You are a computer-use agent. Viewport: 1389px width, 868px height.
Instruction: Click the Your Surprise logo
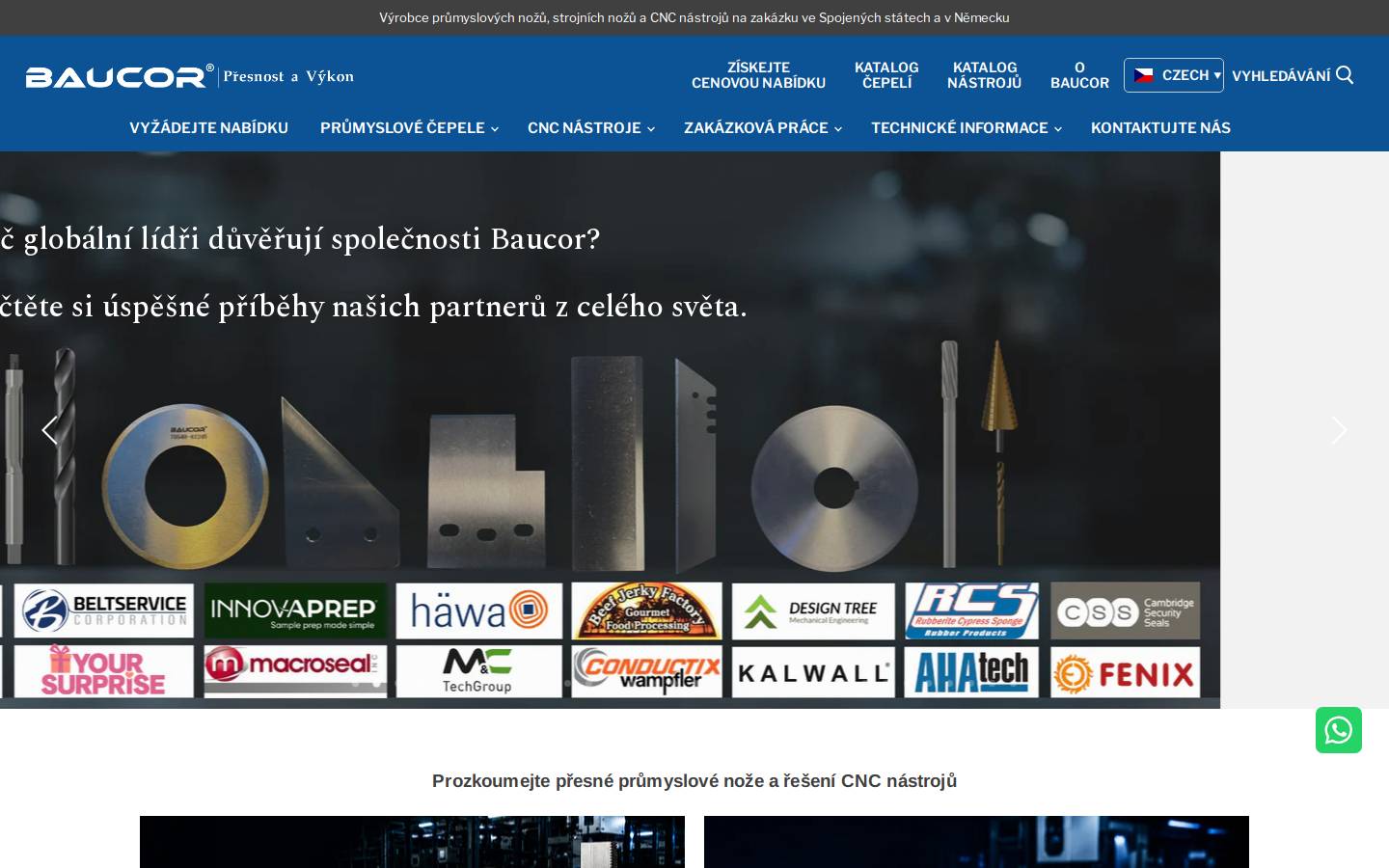pyautogui.click(x=104, y=671)
